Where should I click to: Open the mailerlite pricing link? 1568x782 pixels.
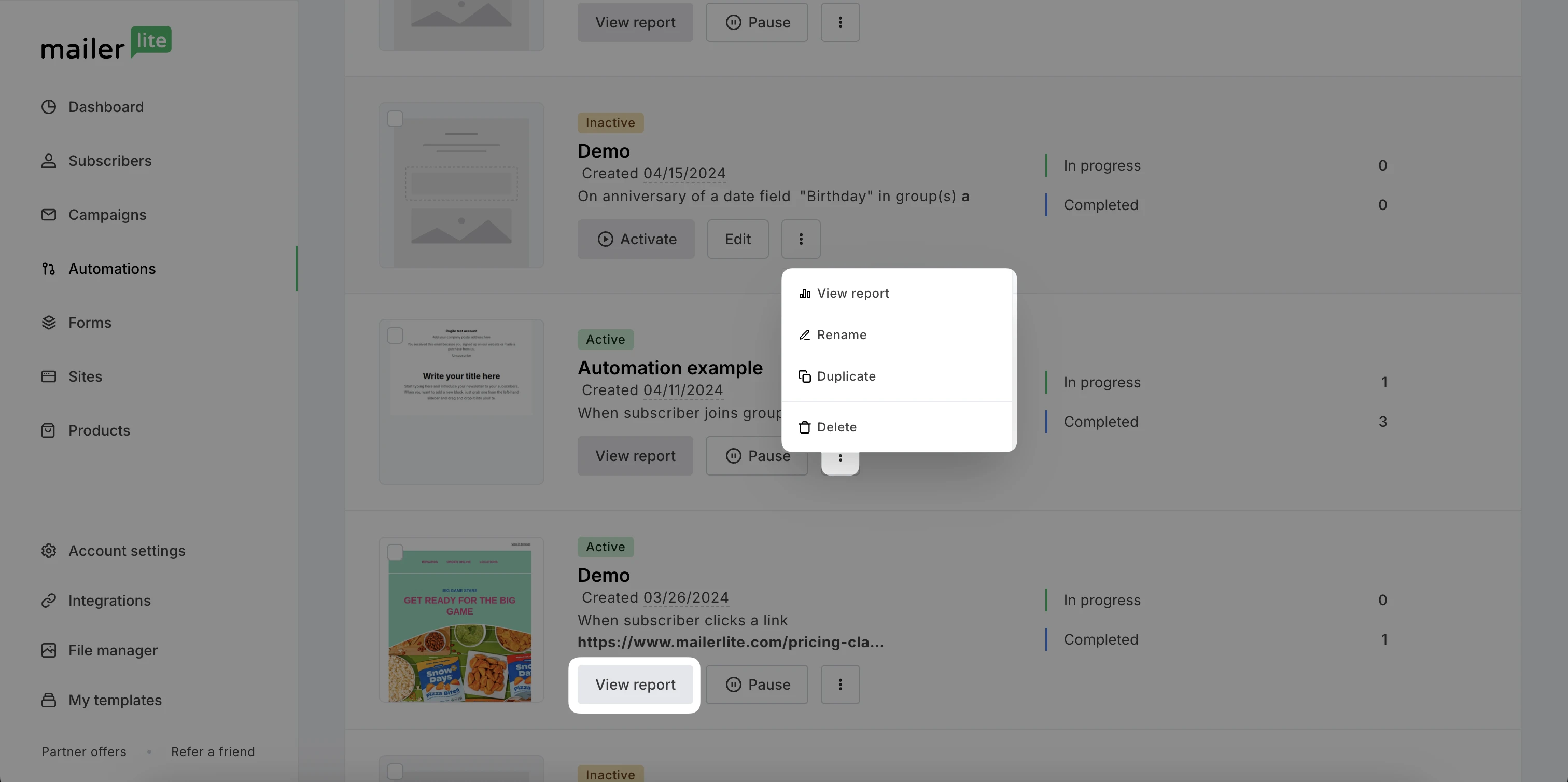tap(731, 642)
